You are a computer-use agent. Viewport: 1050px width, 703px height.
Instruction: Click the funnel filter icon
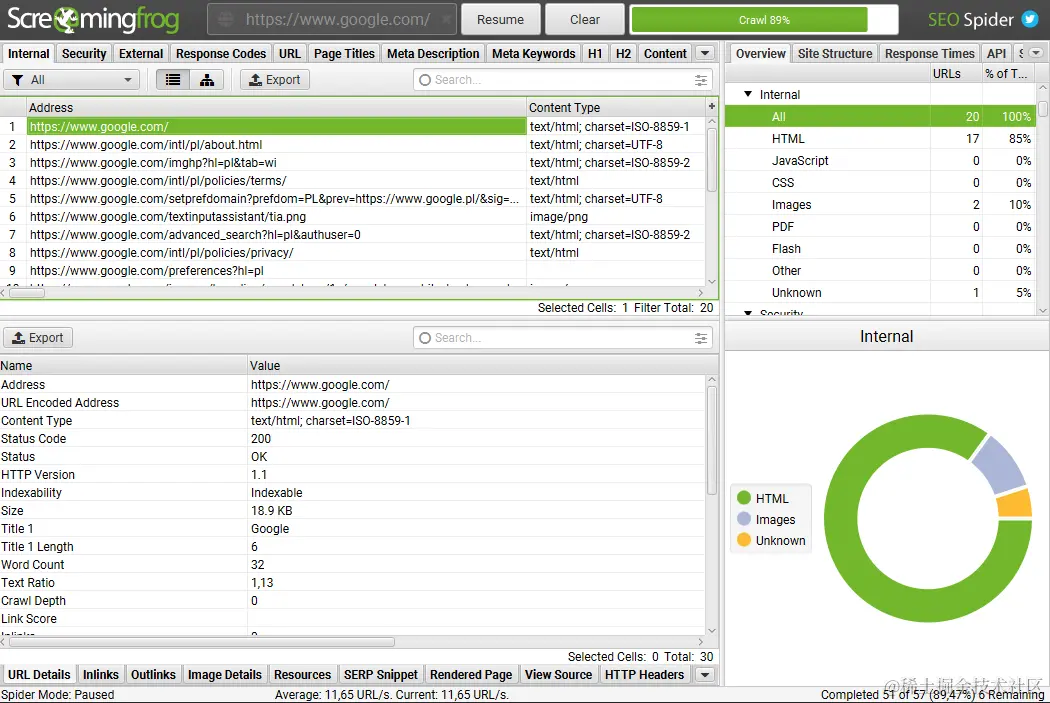click(x=18, y=80)
